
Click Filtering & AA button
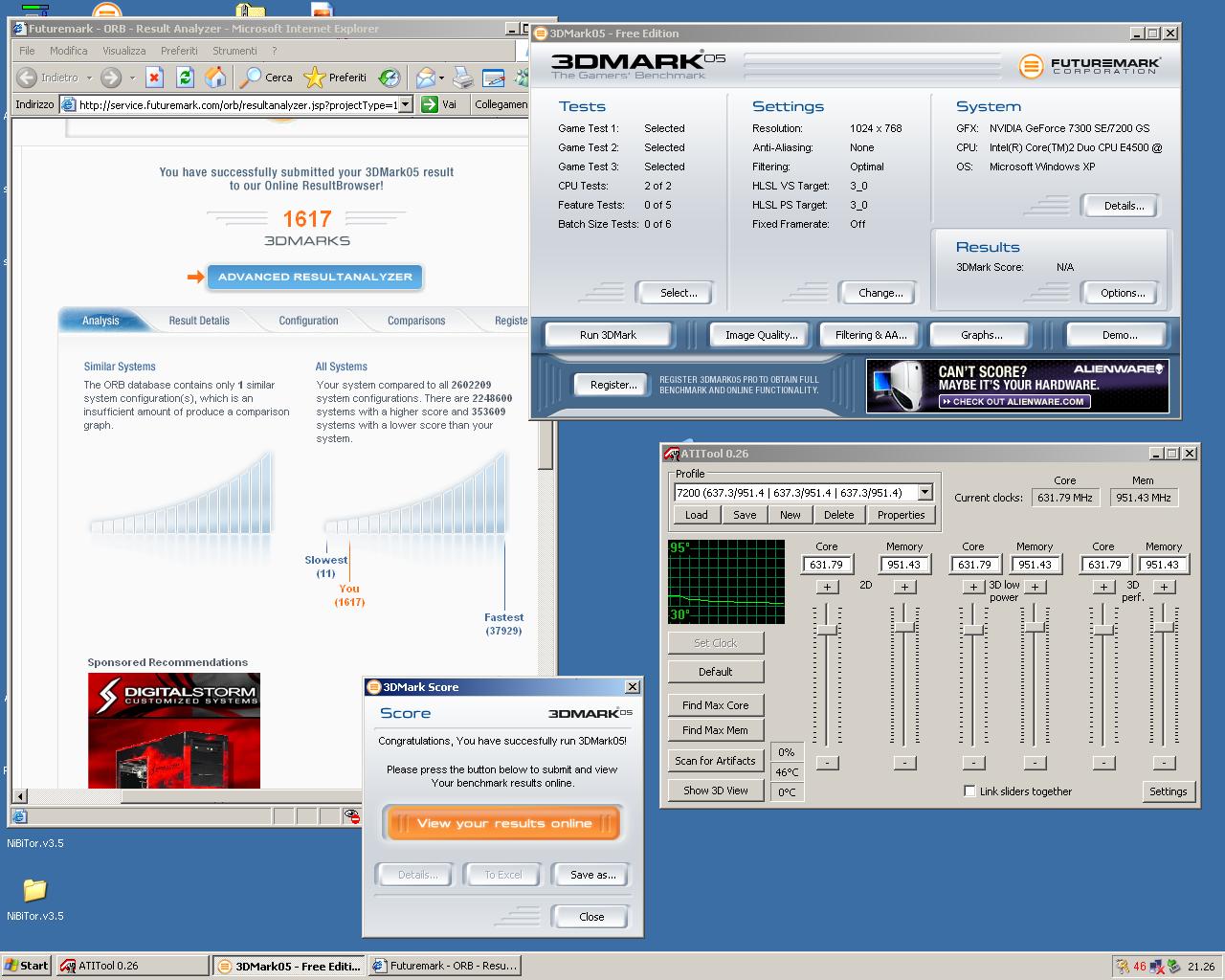[871, 335]
